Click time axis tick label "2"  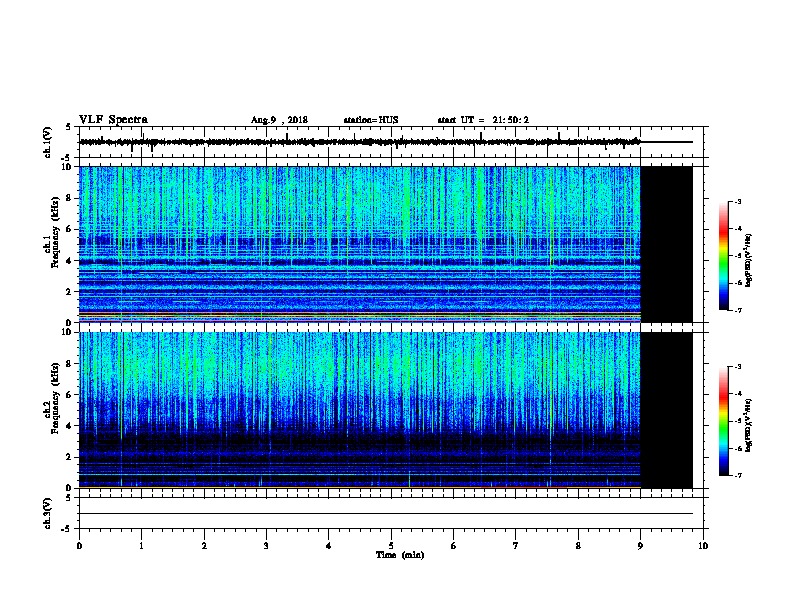[x=204, y=546]
